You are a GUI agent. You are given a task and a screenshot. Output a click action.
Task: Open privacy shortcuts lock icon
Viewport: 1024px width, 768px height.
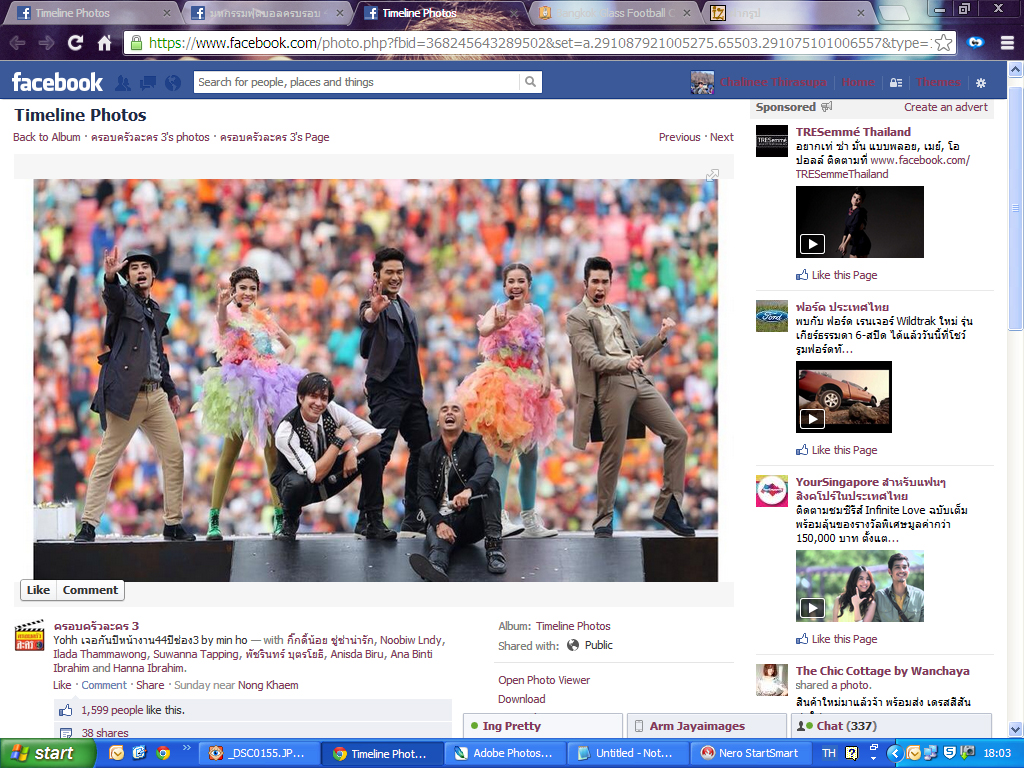click(896, 83)
